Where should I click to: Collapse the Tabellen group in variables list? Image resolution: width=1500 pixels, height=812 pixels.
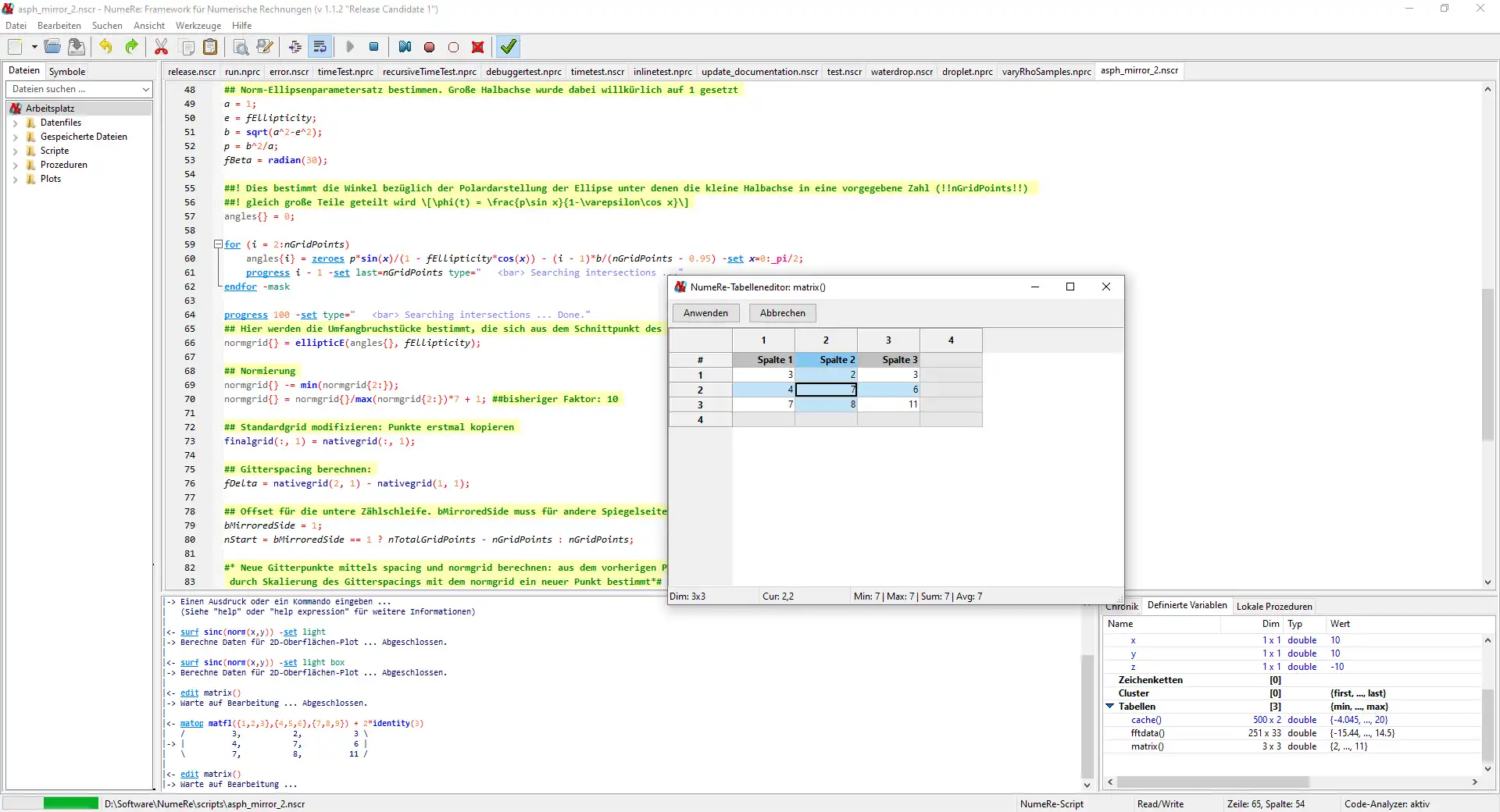coord(1109,707)
